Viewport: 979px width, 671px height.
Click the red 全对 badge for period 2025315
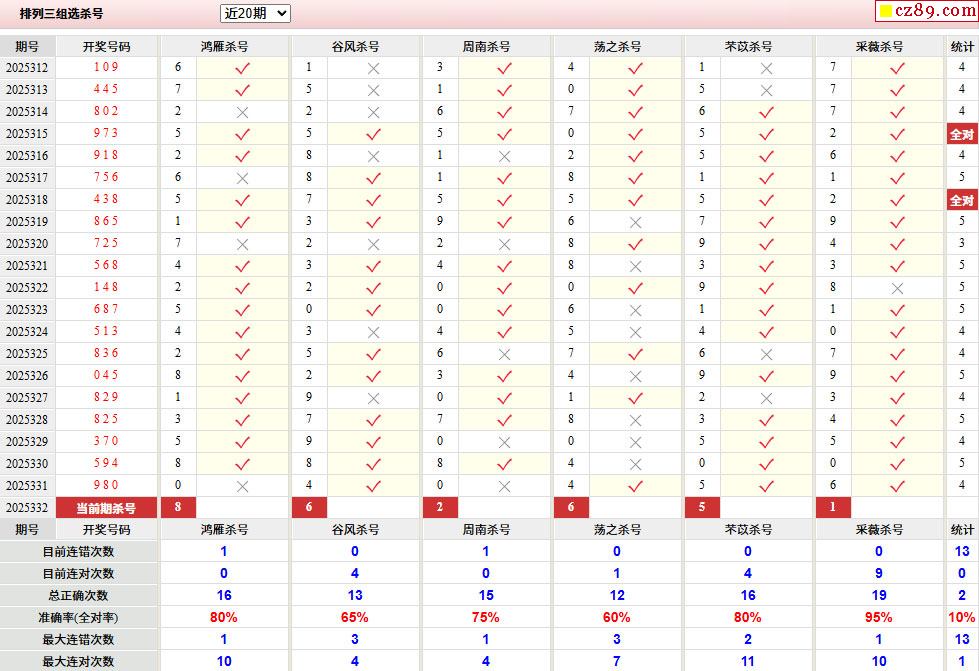[962, 134]
